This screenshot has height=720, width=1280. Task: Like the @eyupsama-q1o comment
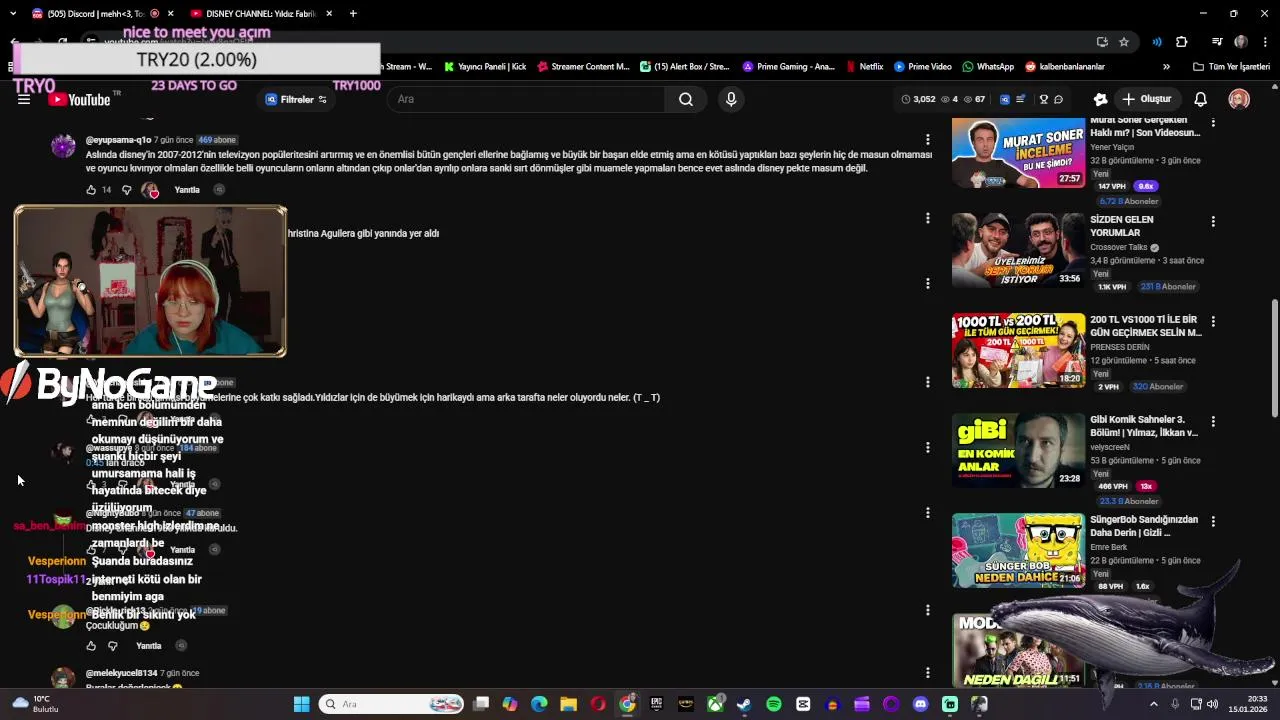point(91,190)
